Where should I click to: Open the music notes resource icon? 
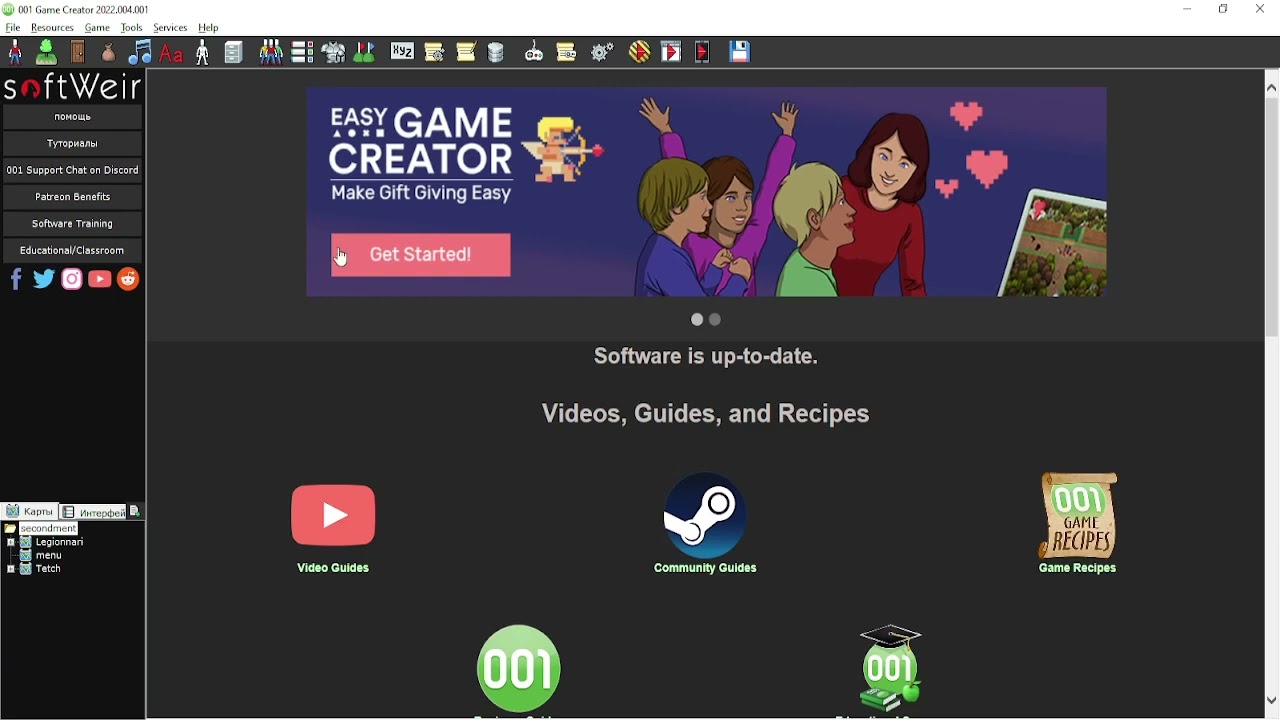[x=140, y=52]
